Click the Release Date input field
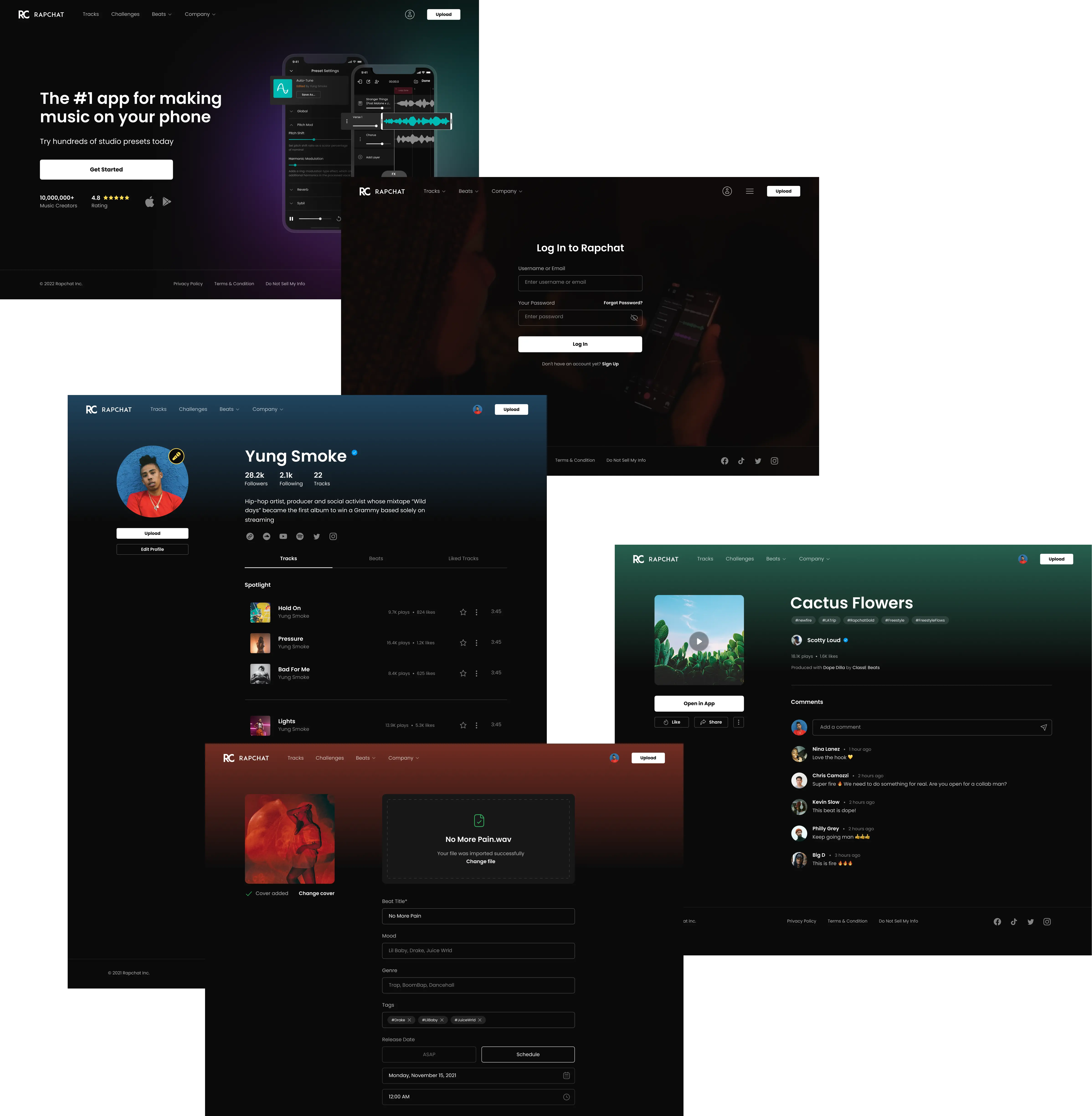 coord(479,1072)
